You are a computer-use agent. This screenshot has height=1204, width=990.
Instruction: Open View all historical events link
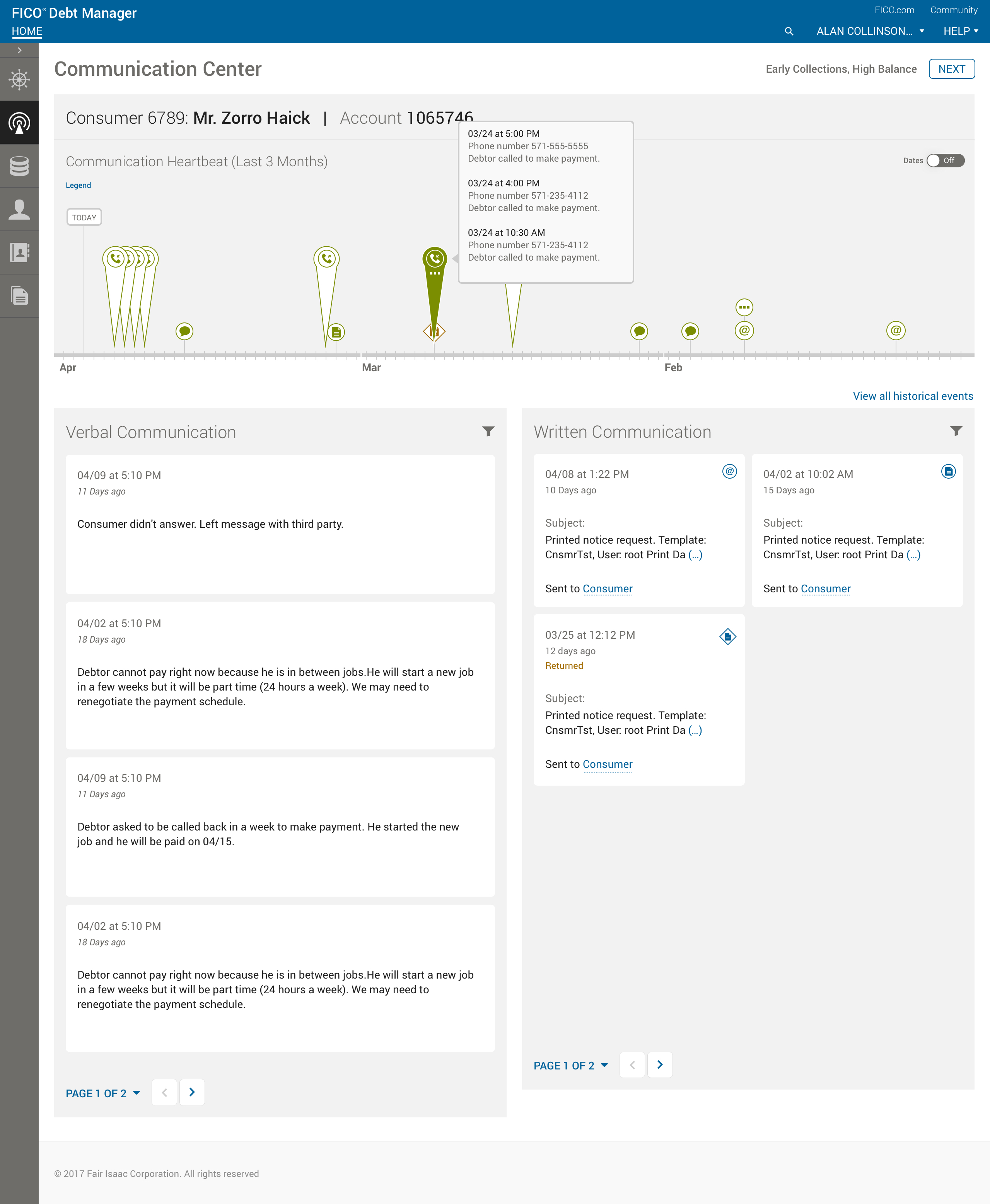912,396
